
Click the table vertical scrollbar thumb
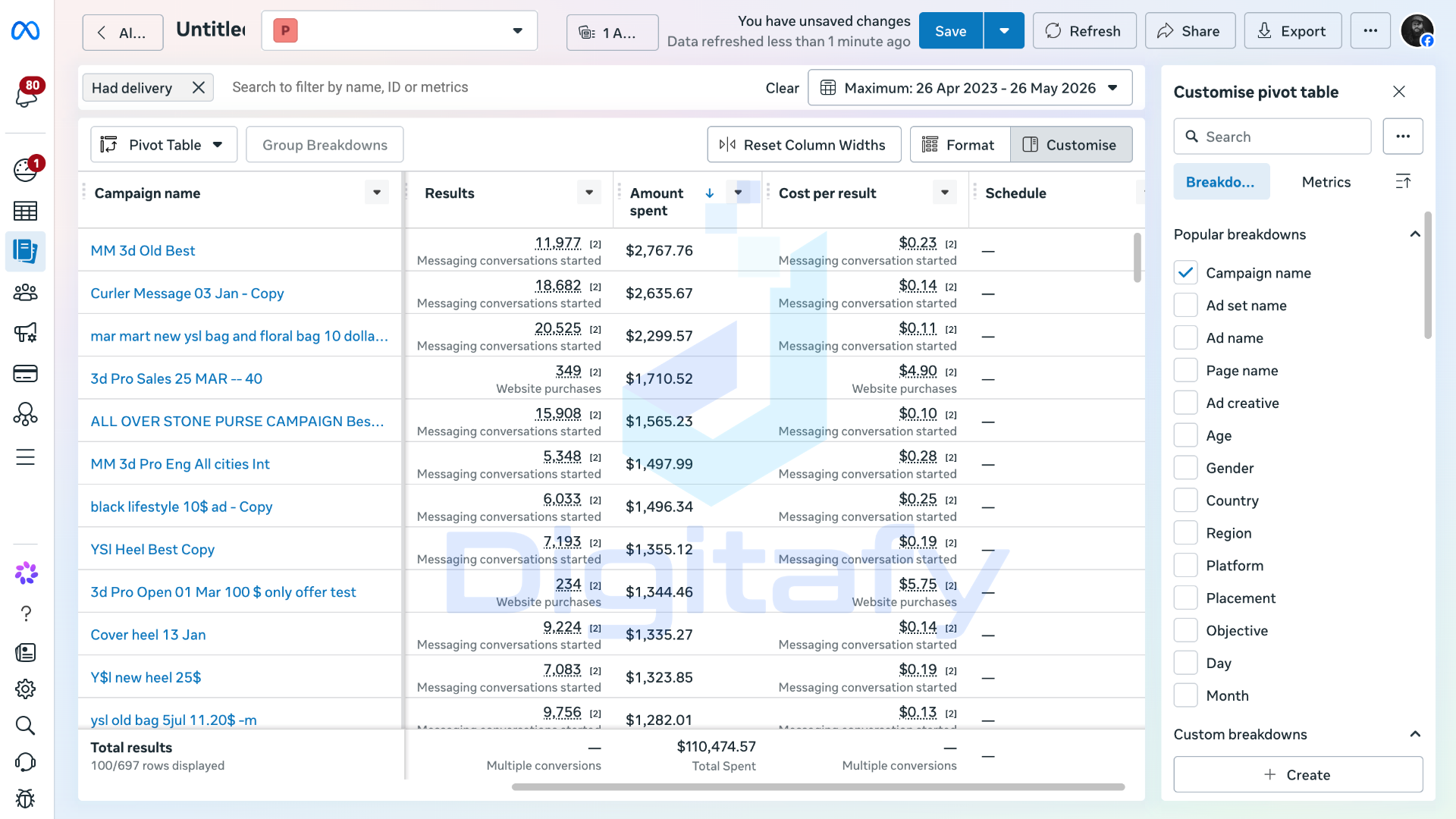click(x=1137, y=258)
